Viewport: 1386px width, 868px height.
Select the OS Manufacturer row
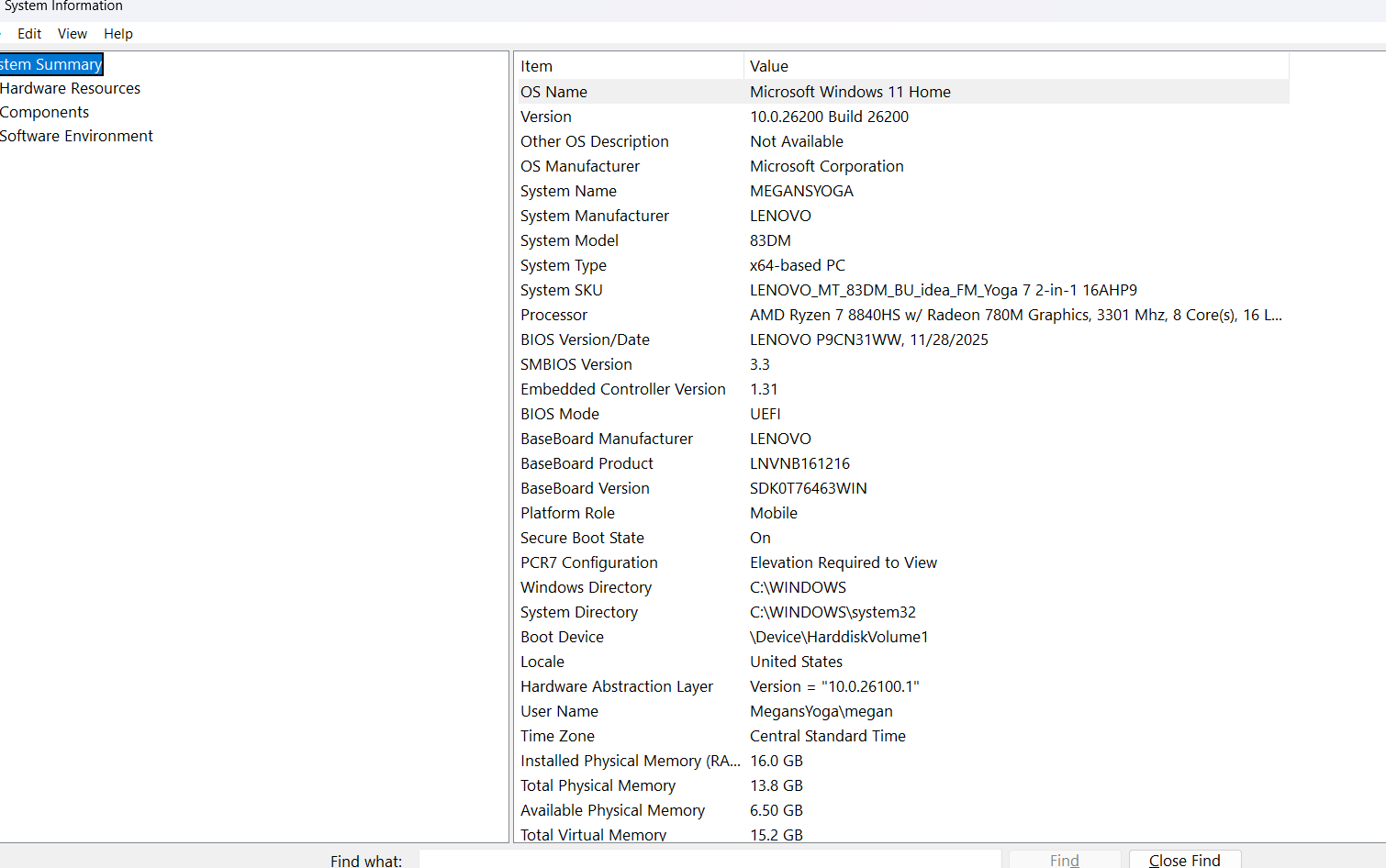click(579, 166)
